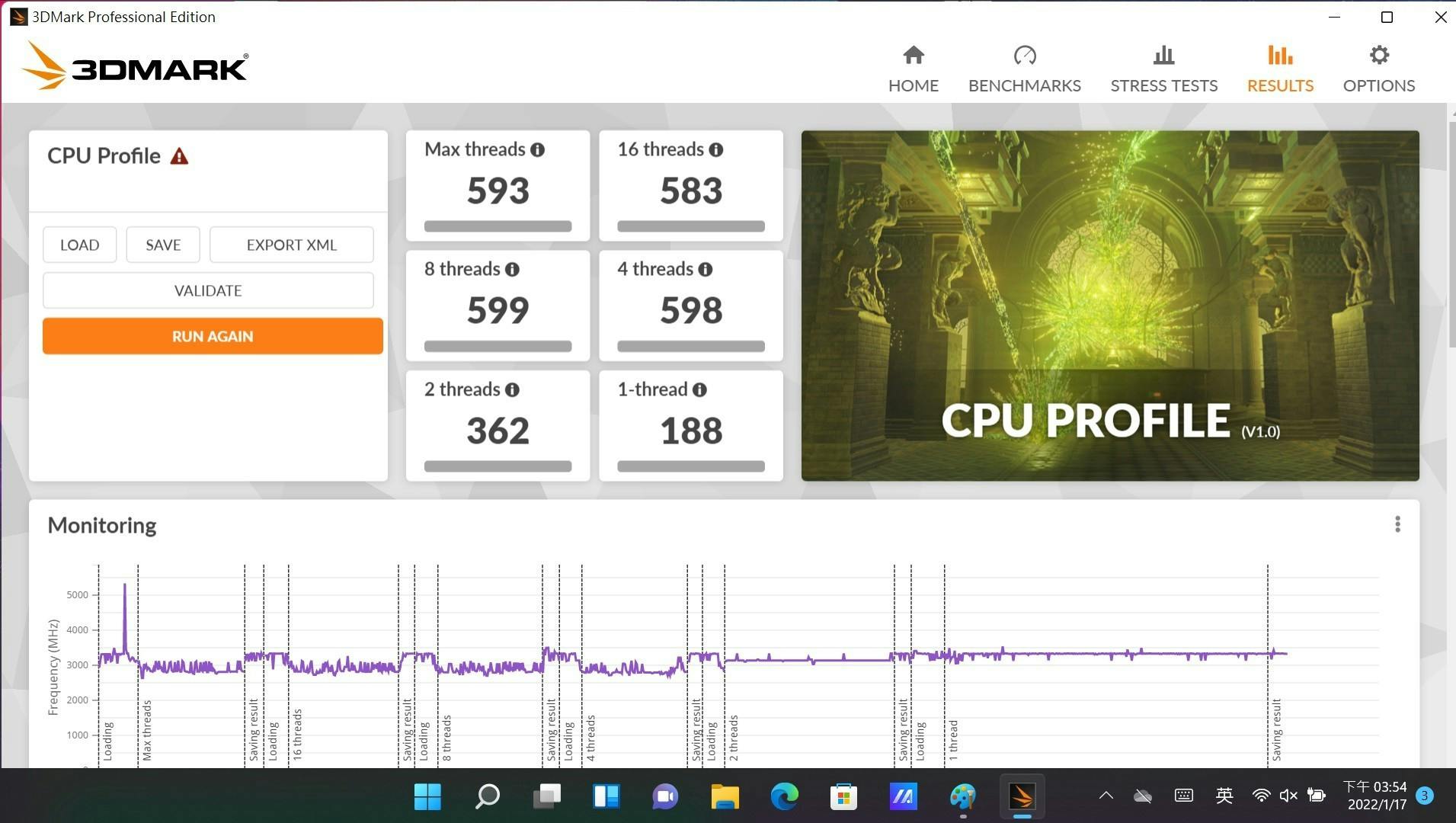Click the CPU PROFILE preview image
This screenshot has width=1456, height=823.
(x=1110, y=306)
